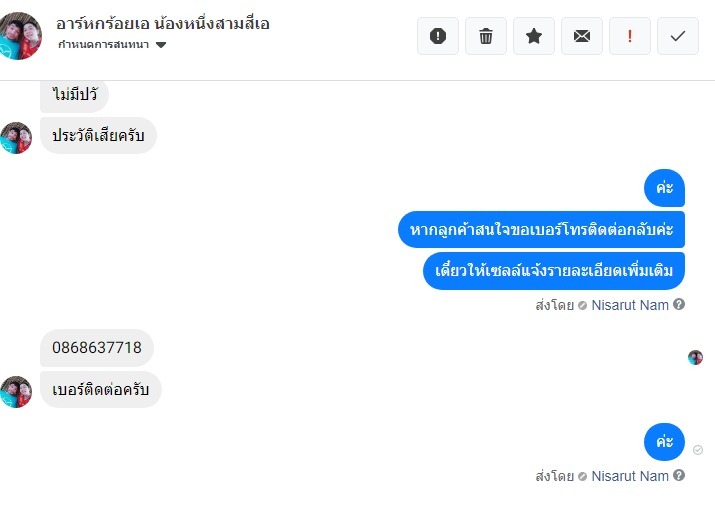Star this conversation as a follow-up
Image resolution: width=715 pixels, height=512 pixels.
534,36
